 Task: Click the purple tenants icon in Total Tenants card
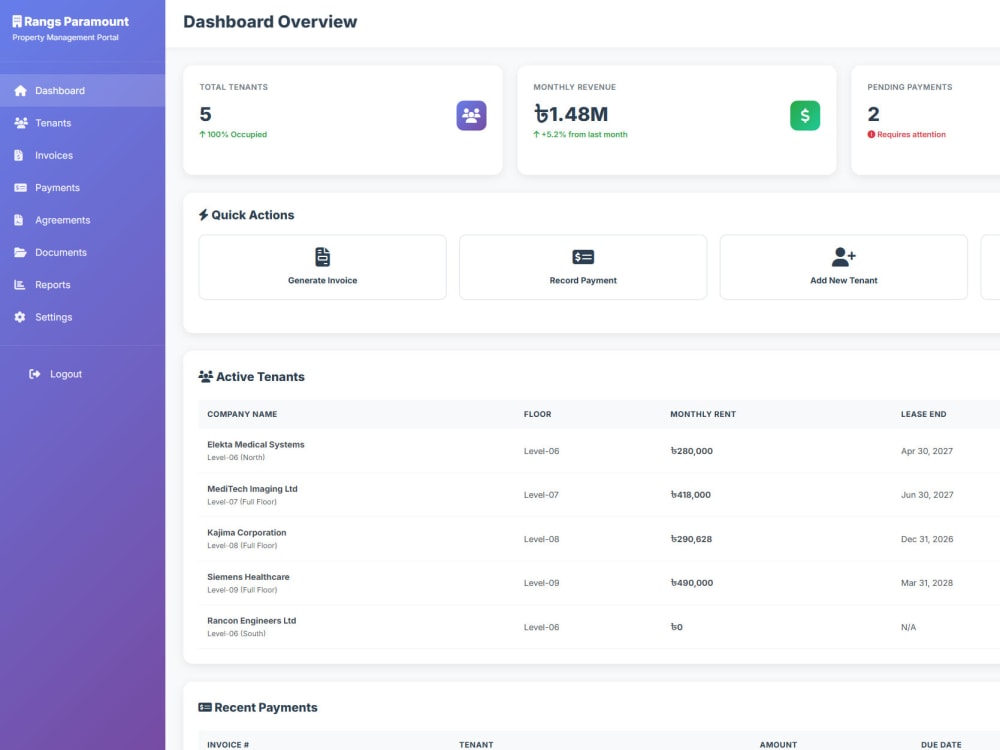pyautogui.click(x=471, y=115)
